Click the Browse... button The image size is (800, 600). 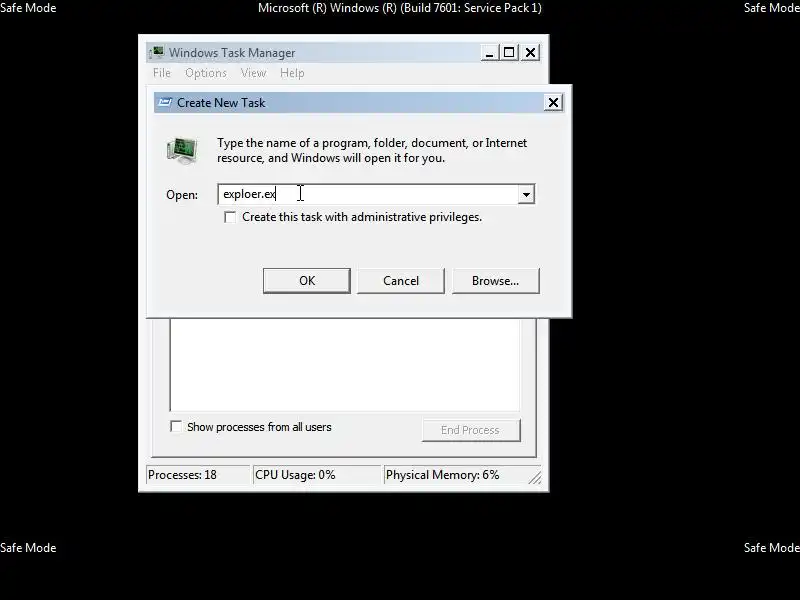495,281
